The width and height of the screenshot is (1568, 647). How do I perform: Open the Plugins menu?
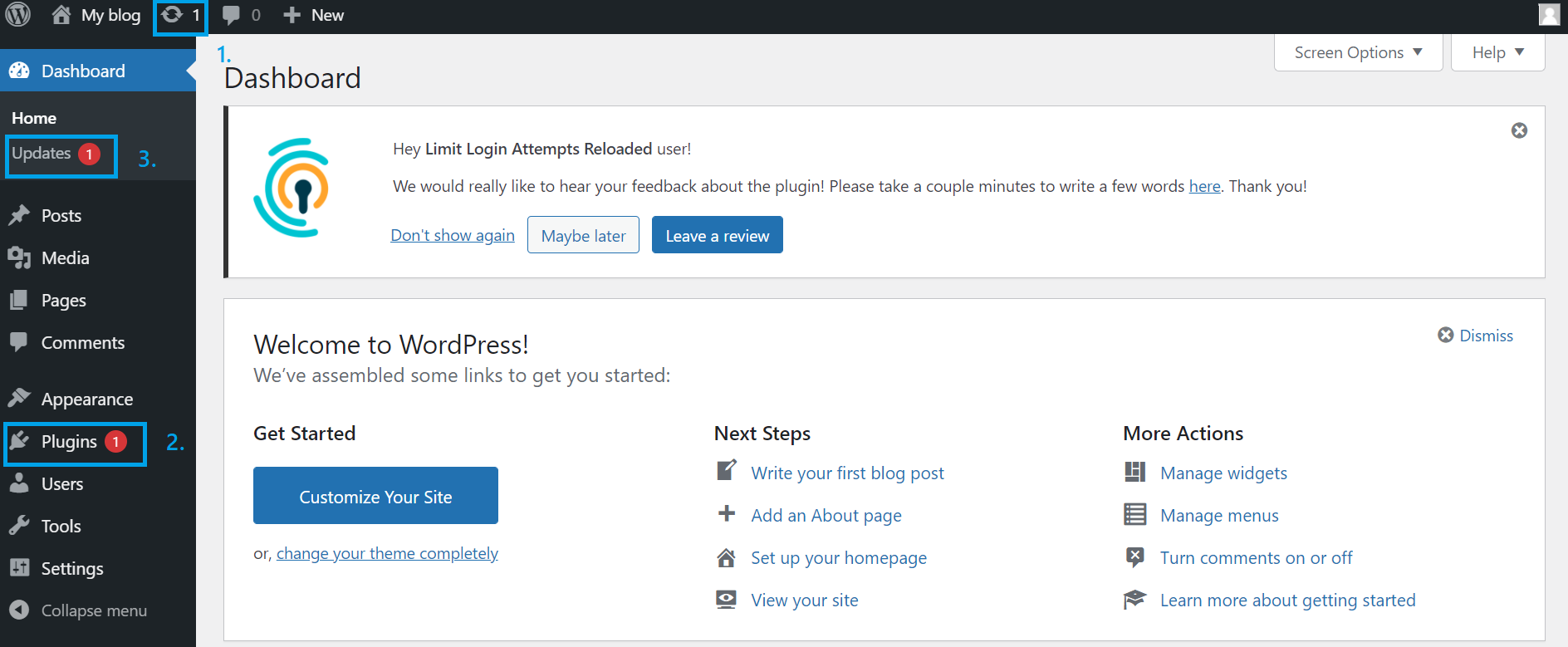tap(70, 442)
